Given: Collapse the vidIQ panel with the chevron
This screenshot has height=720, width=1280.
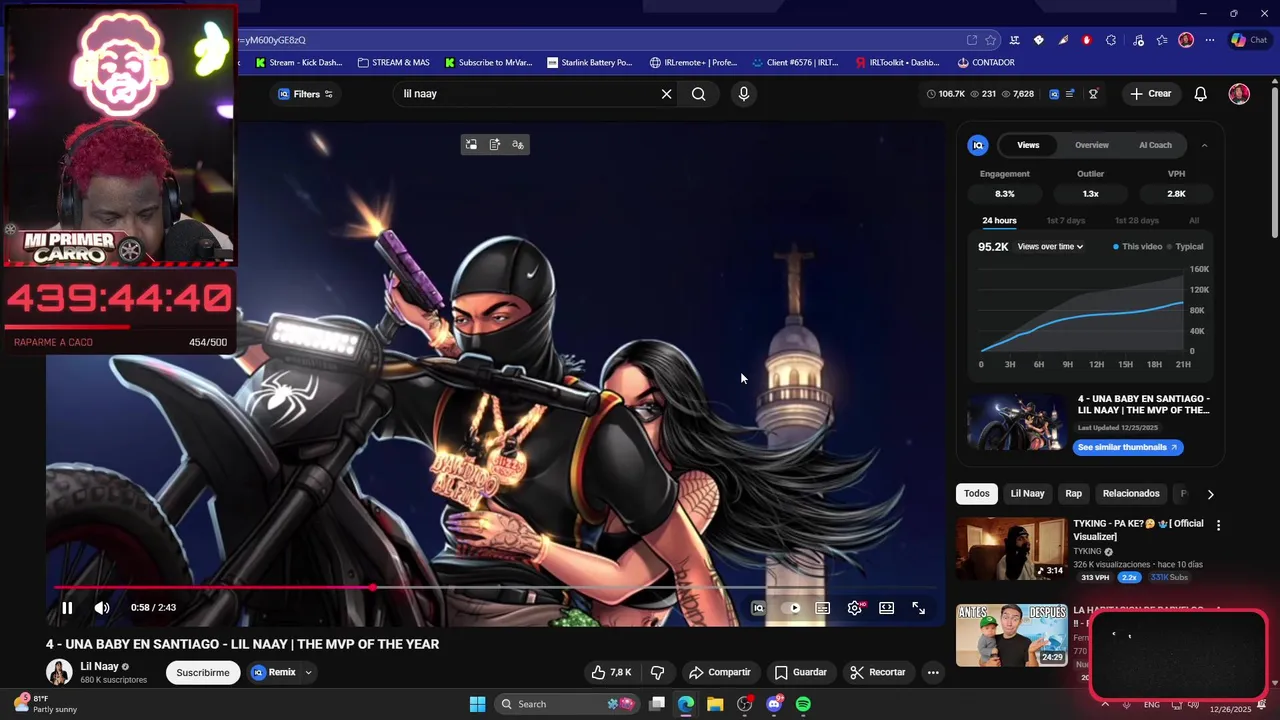Looking at the screenshot, I should [1204, 145].
